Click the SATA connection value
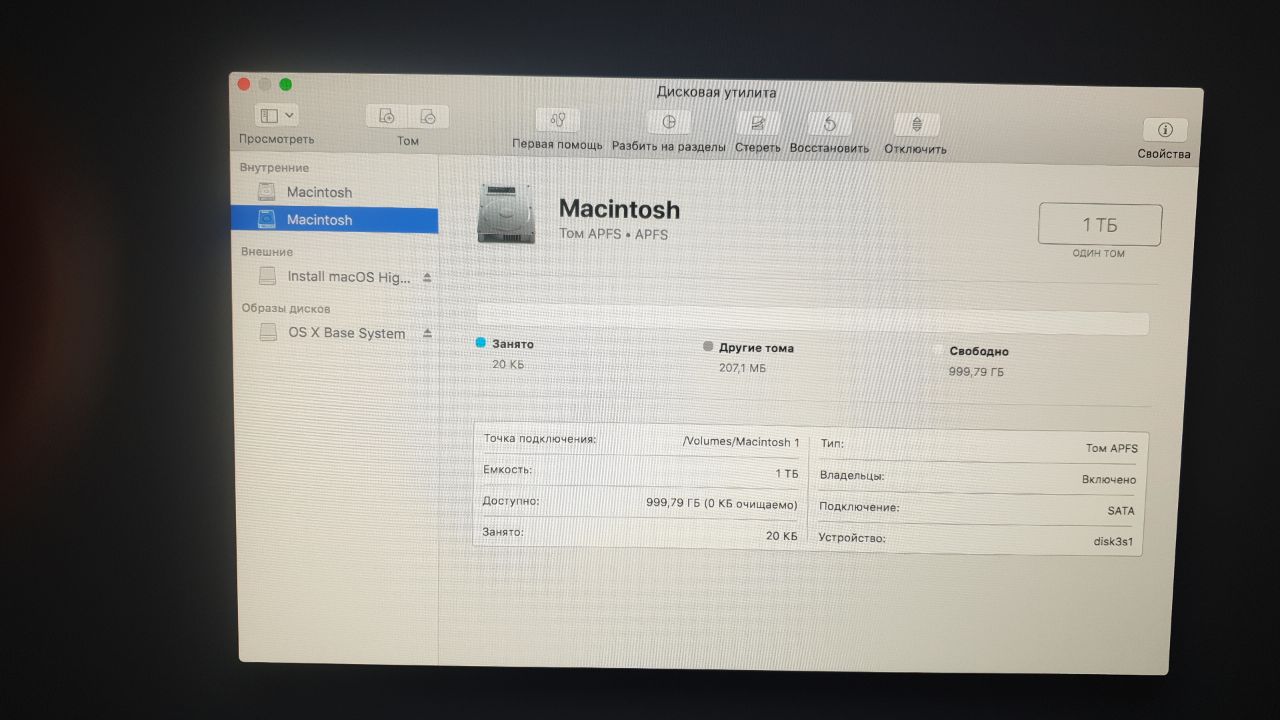Screen dimensions: 1280x720 [x=1121, y=511]
